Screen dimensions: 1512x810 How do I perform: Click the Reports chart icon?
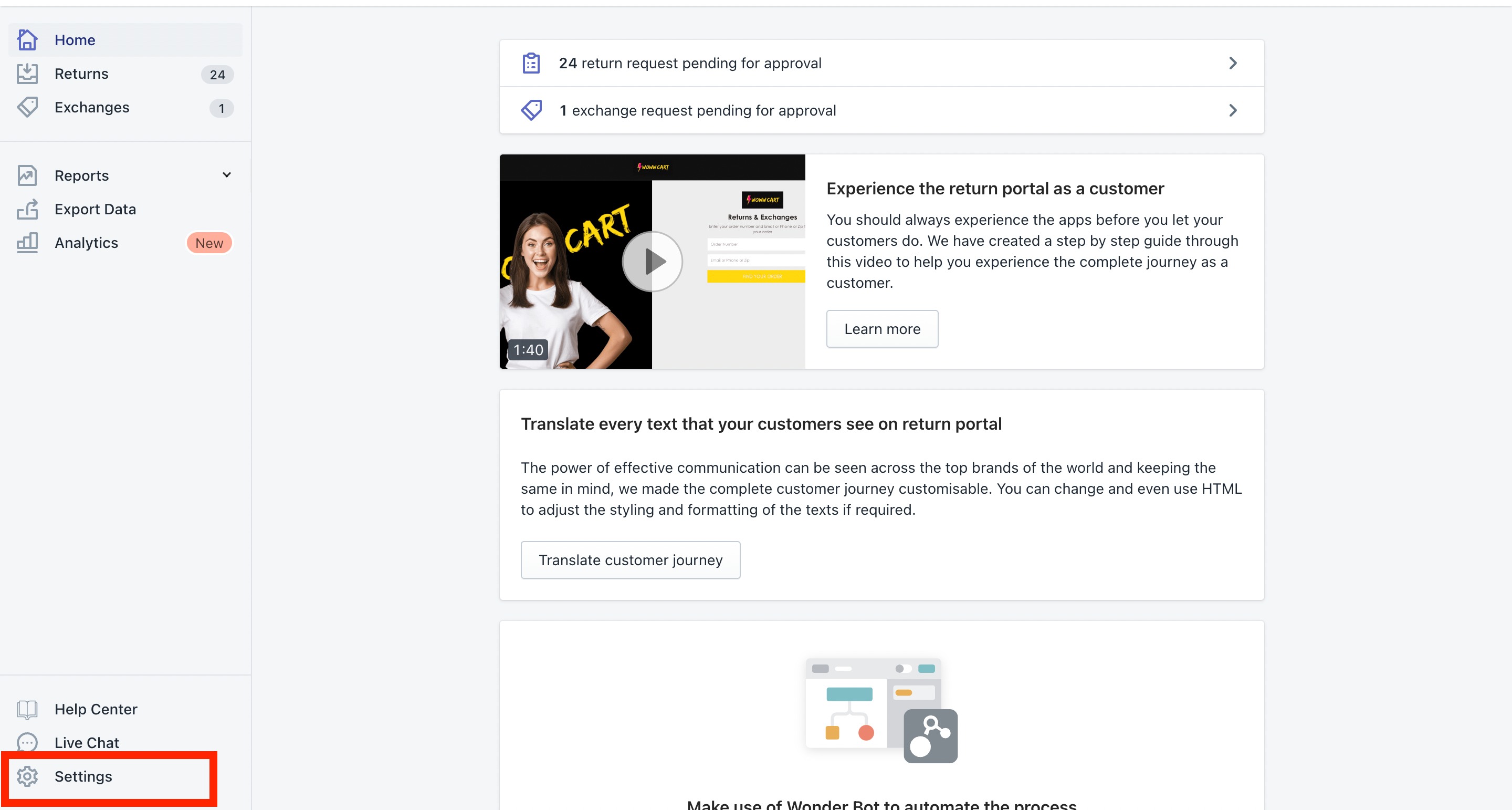pos(27,175)
